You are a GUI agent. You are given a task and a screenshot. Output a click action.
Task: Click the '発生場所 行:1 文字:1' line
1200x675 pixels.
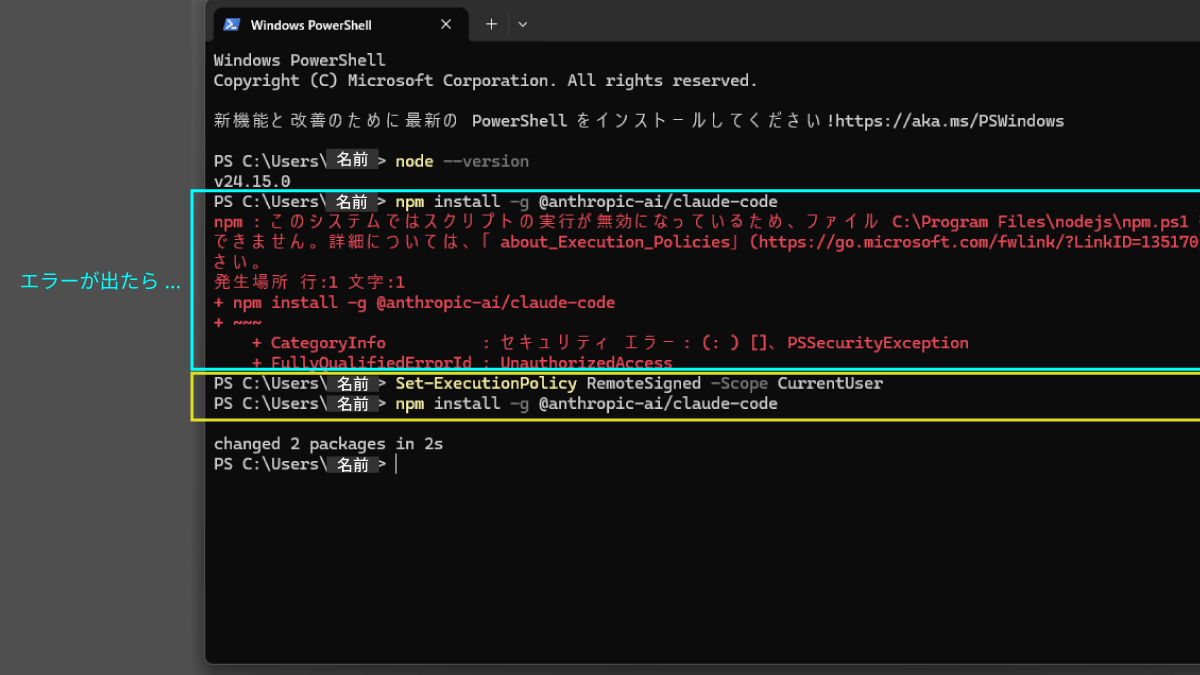tap(309, 282)
